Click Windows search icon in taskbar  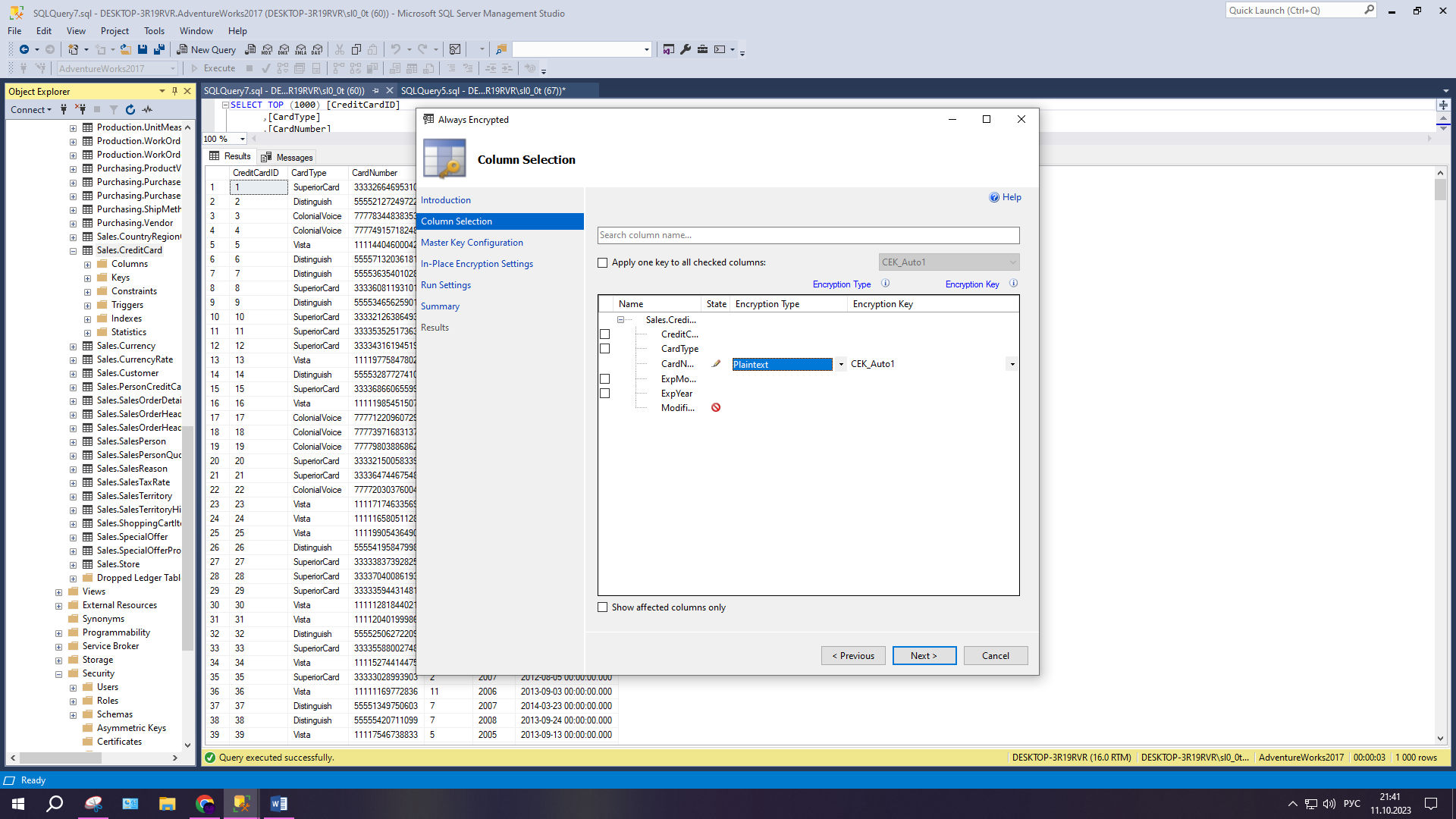pyautogui.click(x=55, y=804)
